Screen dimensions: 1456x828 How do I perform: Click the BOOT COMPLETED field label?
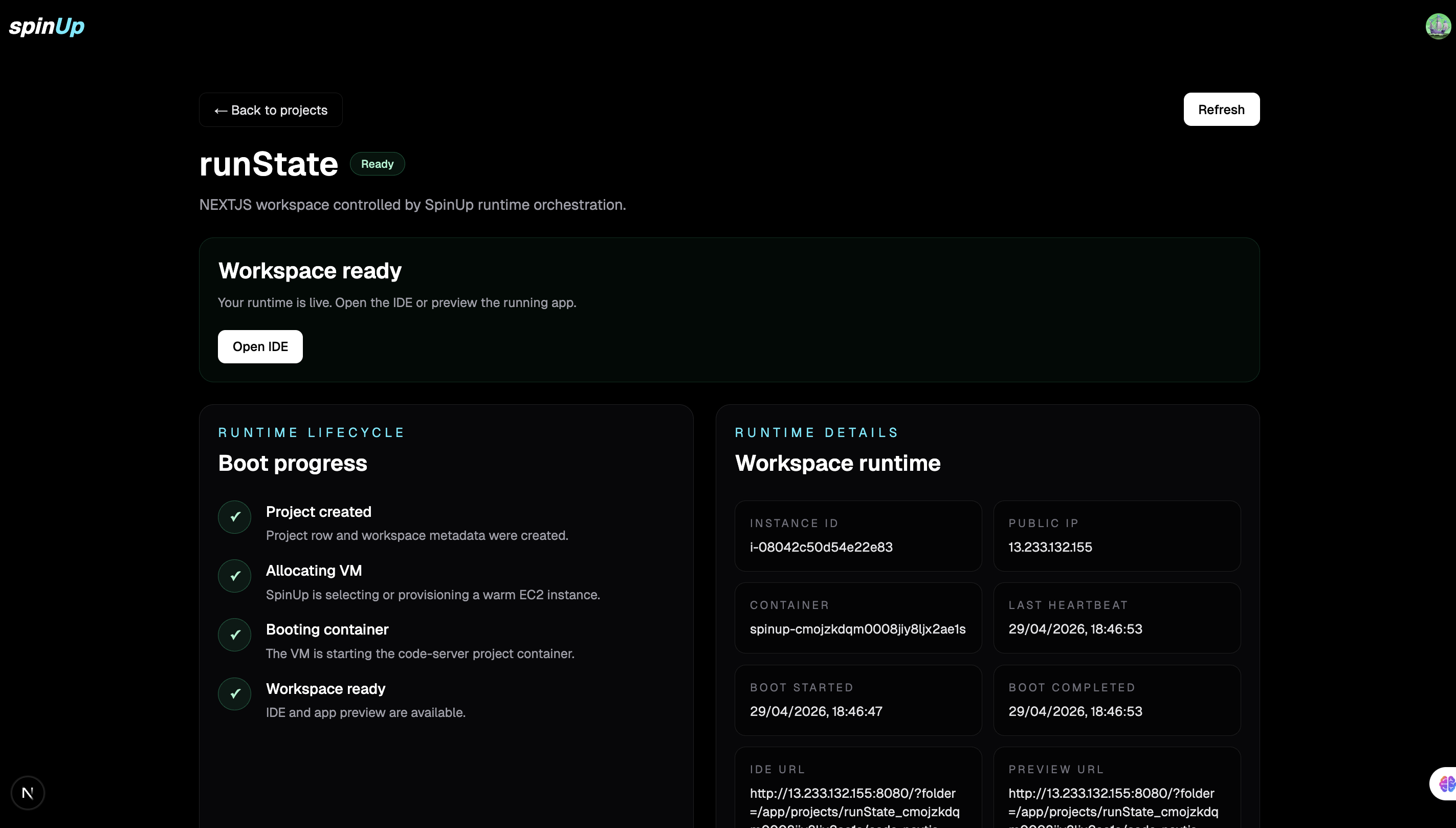point(1072,688)
